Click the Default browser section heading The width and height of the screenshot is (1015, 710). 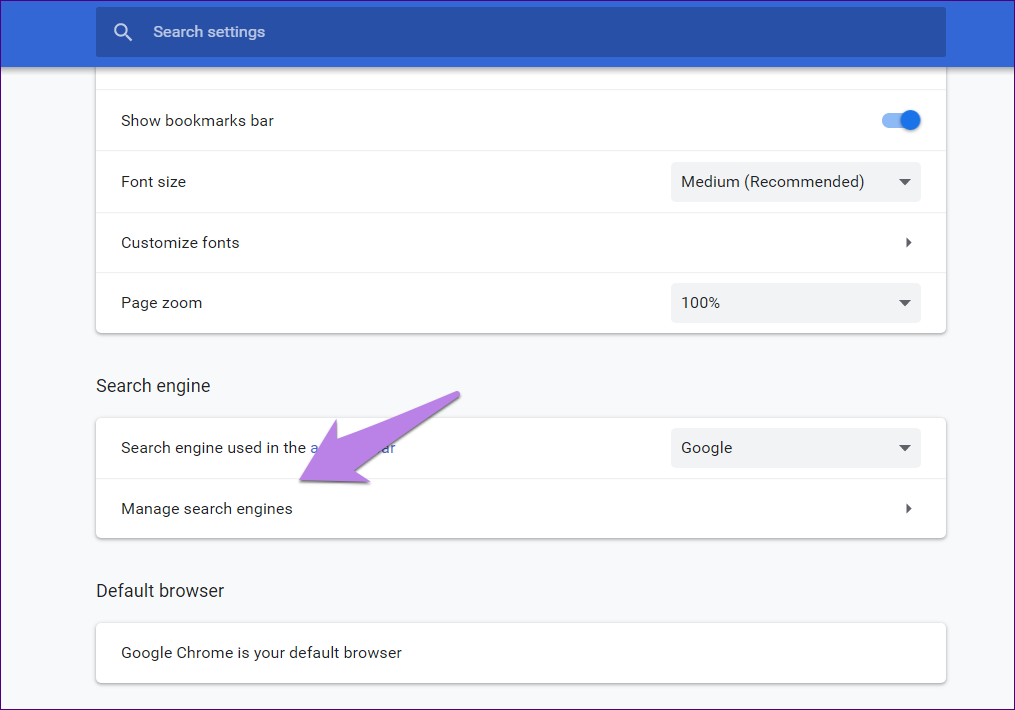coord(160,591)
